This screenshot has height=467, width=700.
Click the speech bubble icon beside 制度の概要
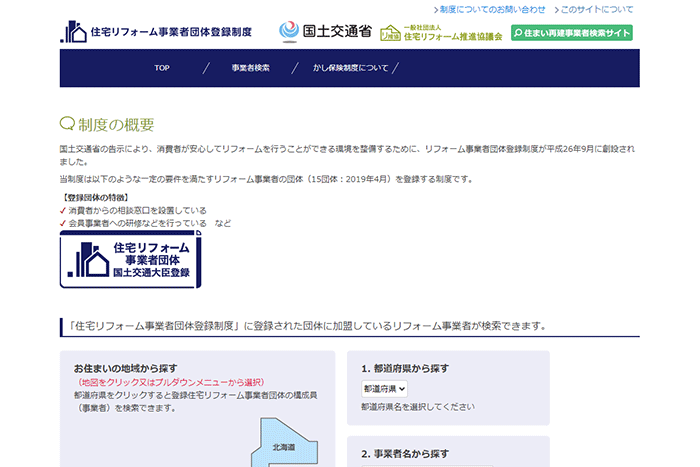click(x=67, y=124)
